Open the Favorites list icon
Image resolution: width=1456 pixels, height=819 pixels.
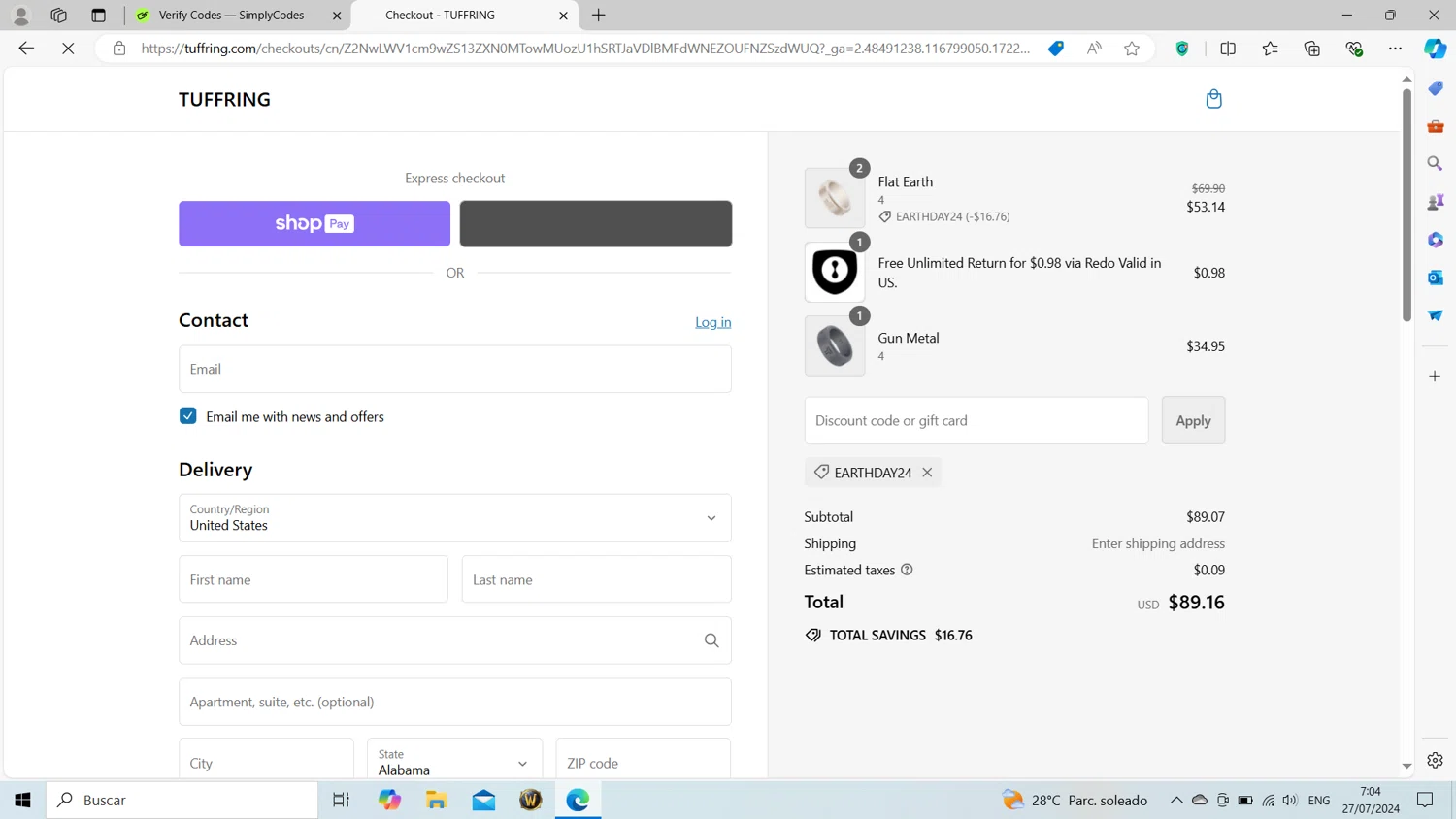pyautogui.click(x=1270, y=49)
